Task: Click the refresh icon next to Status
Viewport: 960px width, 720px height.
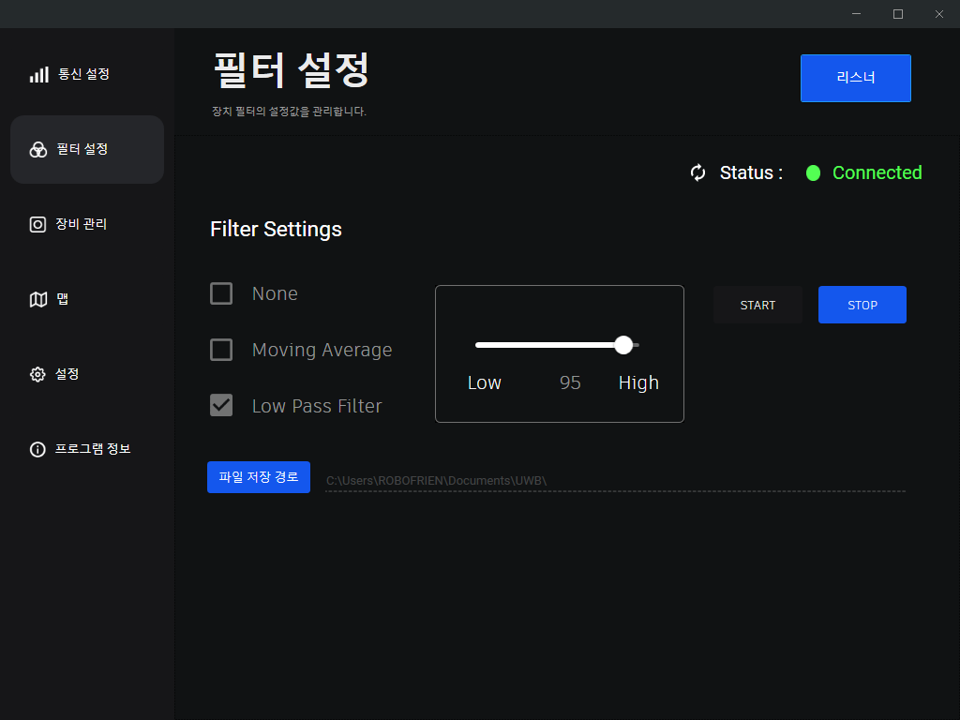Action: 697,173
